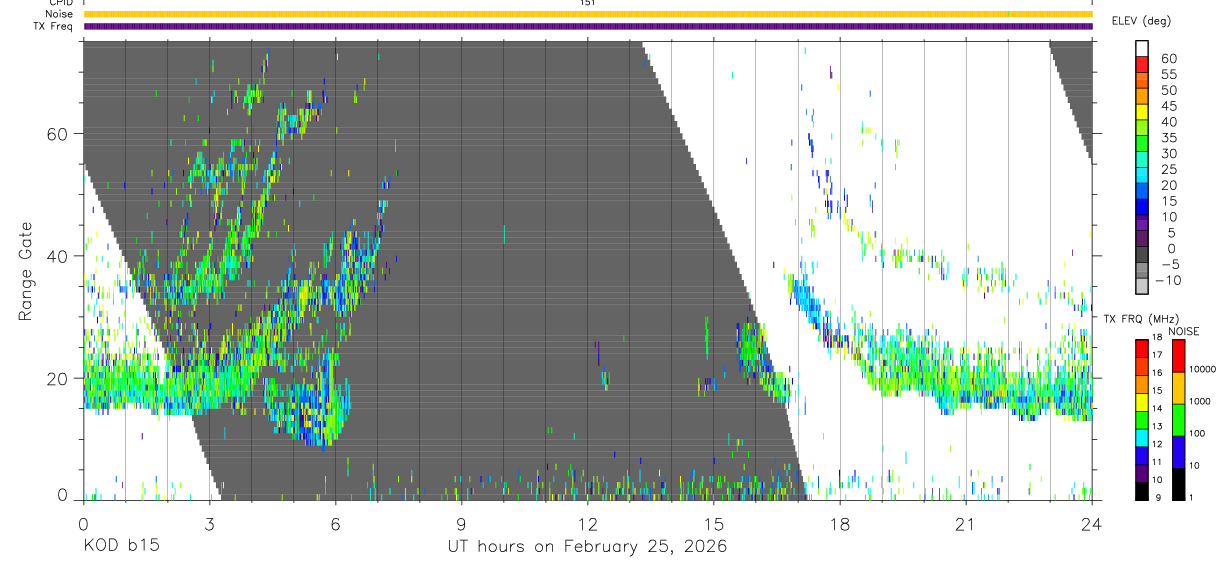
Task: Click the 'KOD b15' radar label
Action: (120, 547)
